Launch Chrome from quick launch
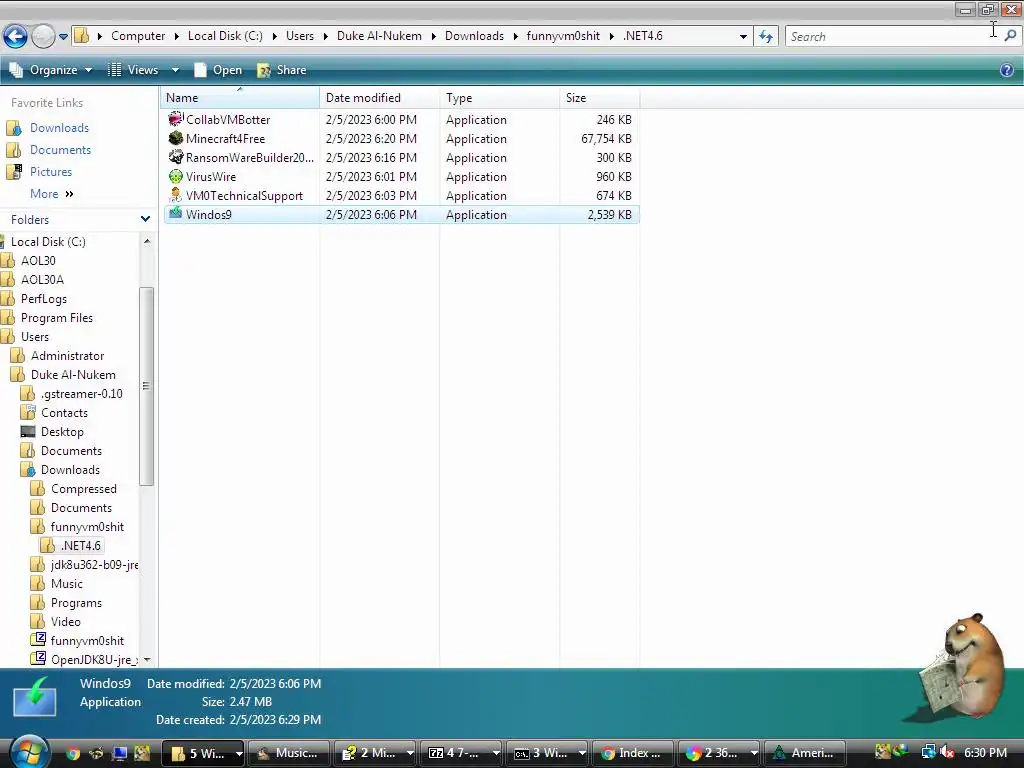The image size is (1024, 768). [x=73, y=754]
